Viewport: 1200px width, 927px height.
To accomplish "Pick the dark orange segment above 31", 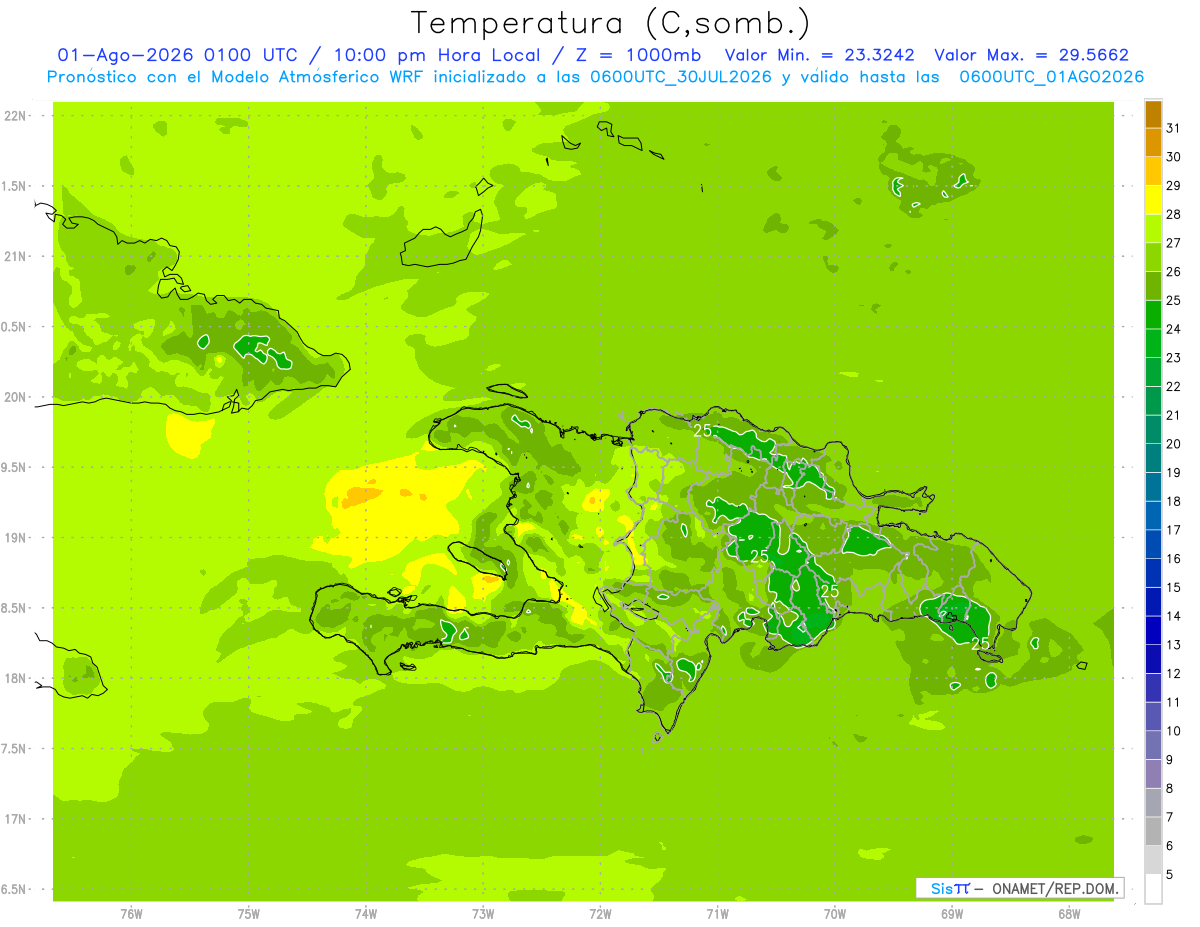I will tap(1153, 114).
